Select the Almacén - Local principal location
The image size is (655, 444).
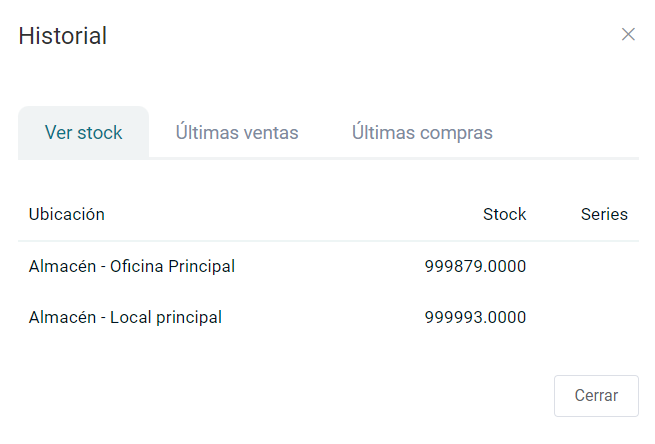tap(125, 318)
